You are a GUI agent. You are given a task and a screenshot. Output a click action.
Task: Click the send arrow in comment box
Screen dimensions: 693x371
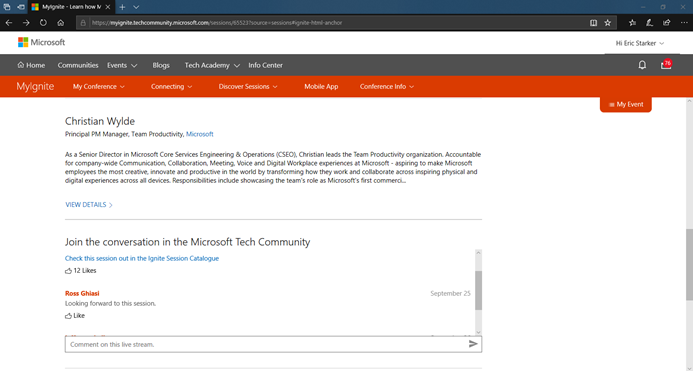(x=473, y=344)
